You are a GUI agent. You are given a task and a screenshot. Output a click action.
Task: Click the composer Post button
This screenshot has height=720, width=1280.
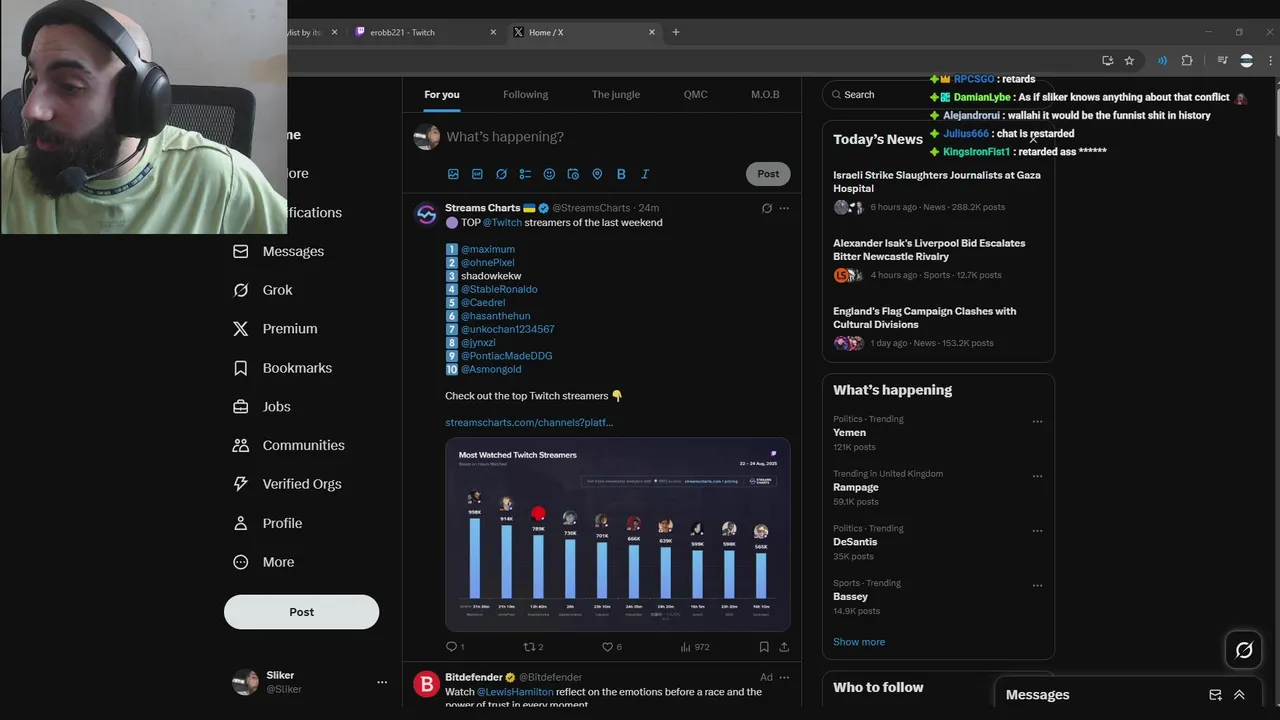tap(768, 174)
